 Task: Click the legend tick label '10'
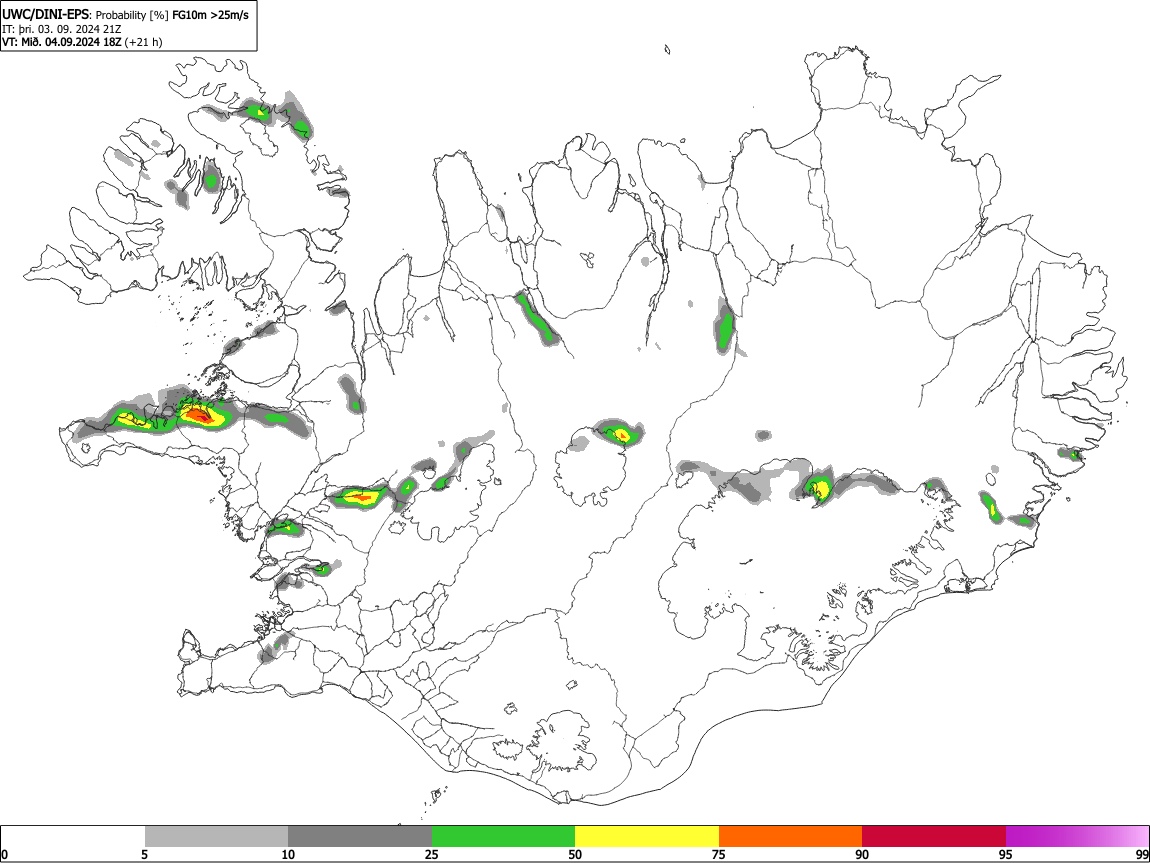[x=288, y=854]
